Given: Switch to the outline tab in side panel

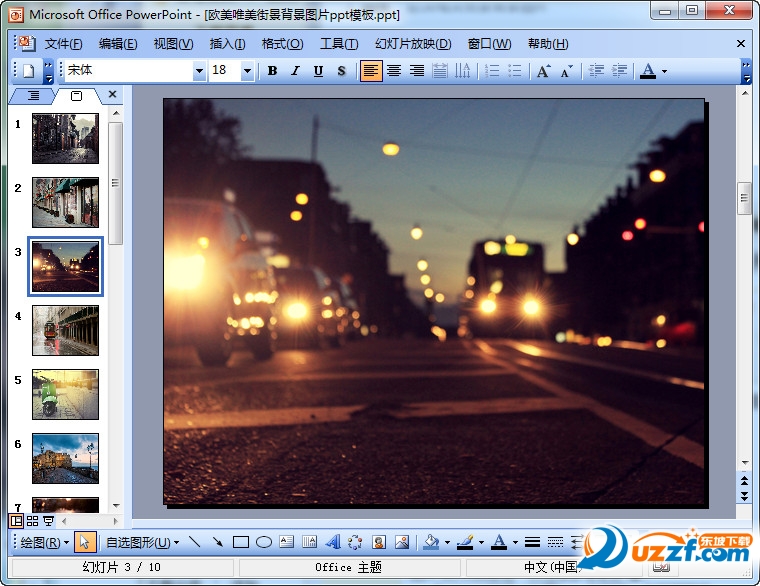Looking at the screenshot, I should tap(33, 95).
